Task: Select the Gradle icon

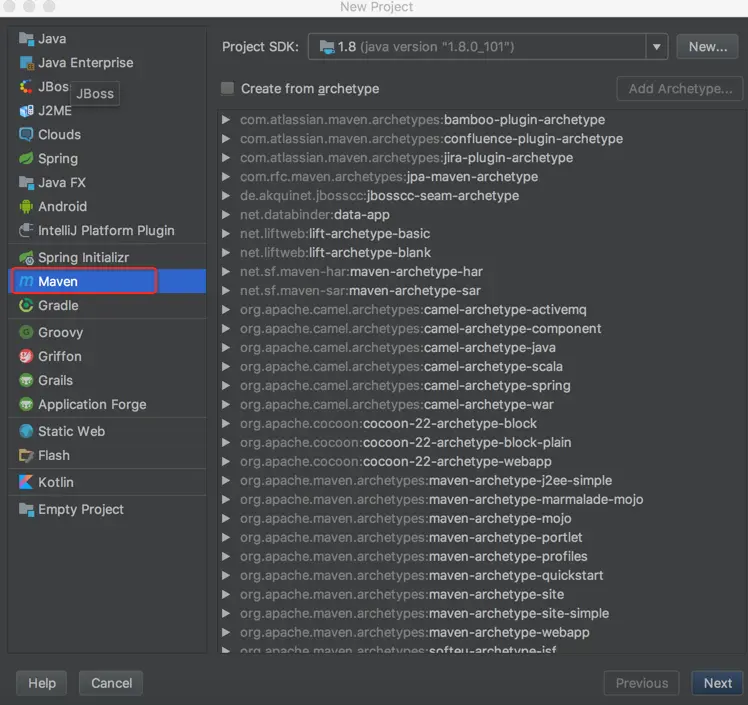Action: [x=26, y=305]
